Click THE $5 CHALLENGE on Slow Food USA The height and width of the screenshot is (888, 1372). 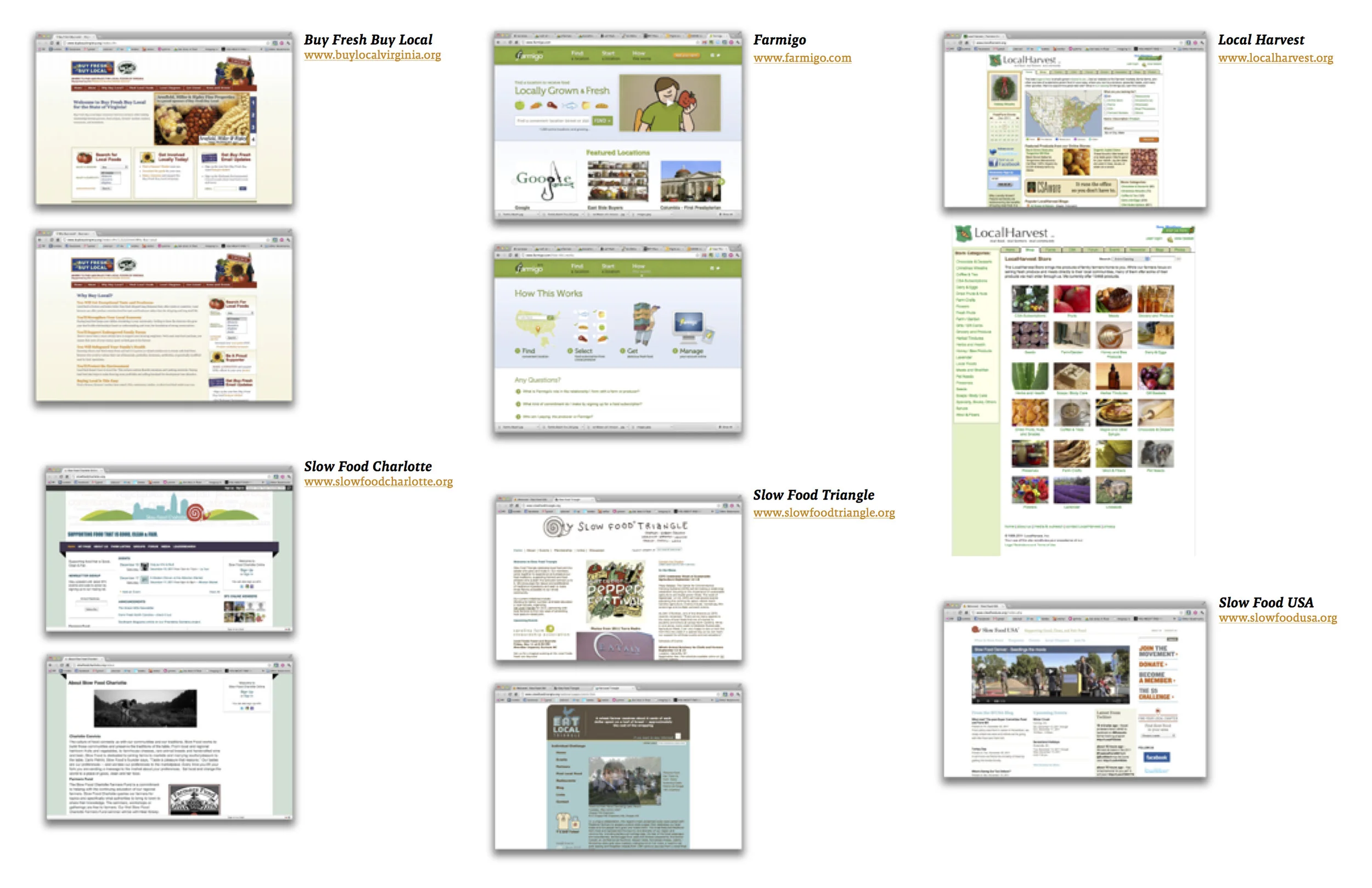click(1156, 694)
